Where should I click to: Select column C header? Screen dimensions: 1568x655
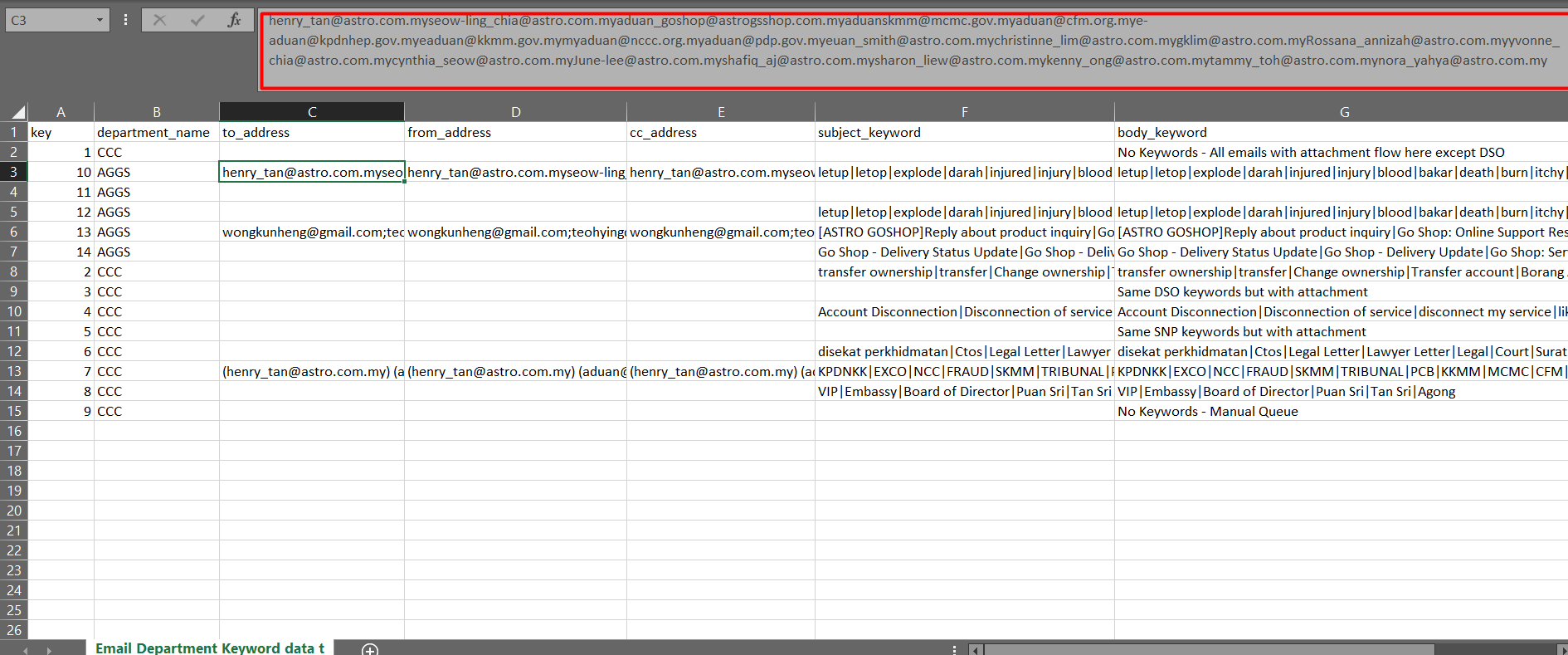(312, 112)
